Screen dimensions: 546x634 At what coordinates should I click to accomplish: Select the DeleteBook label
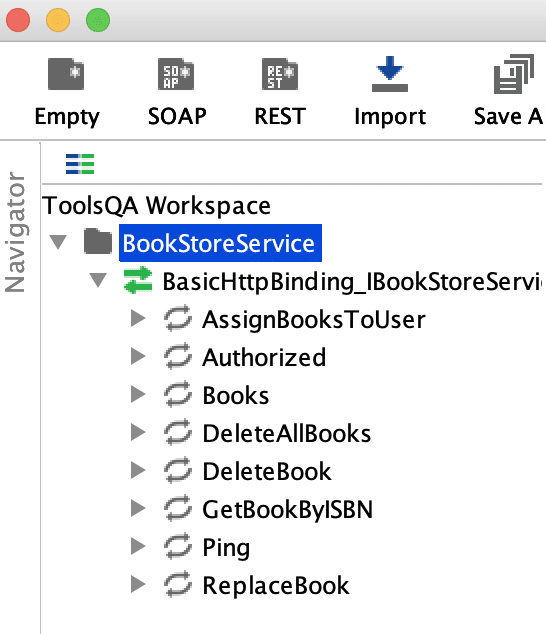point(267,471)
